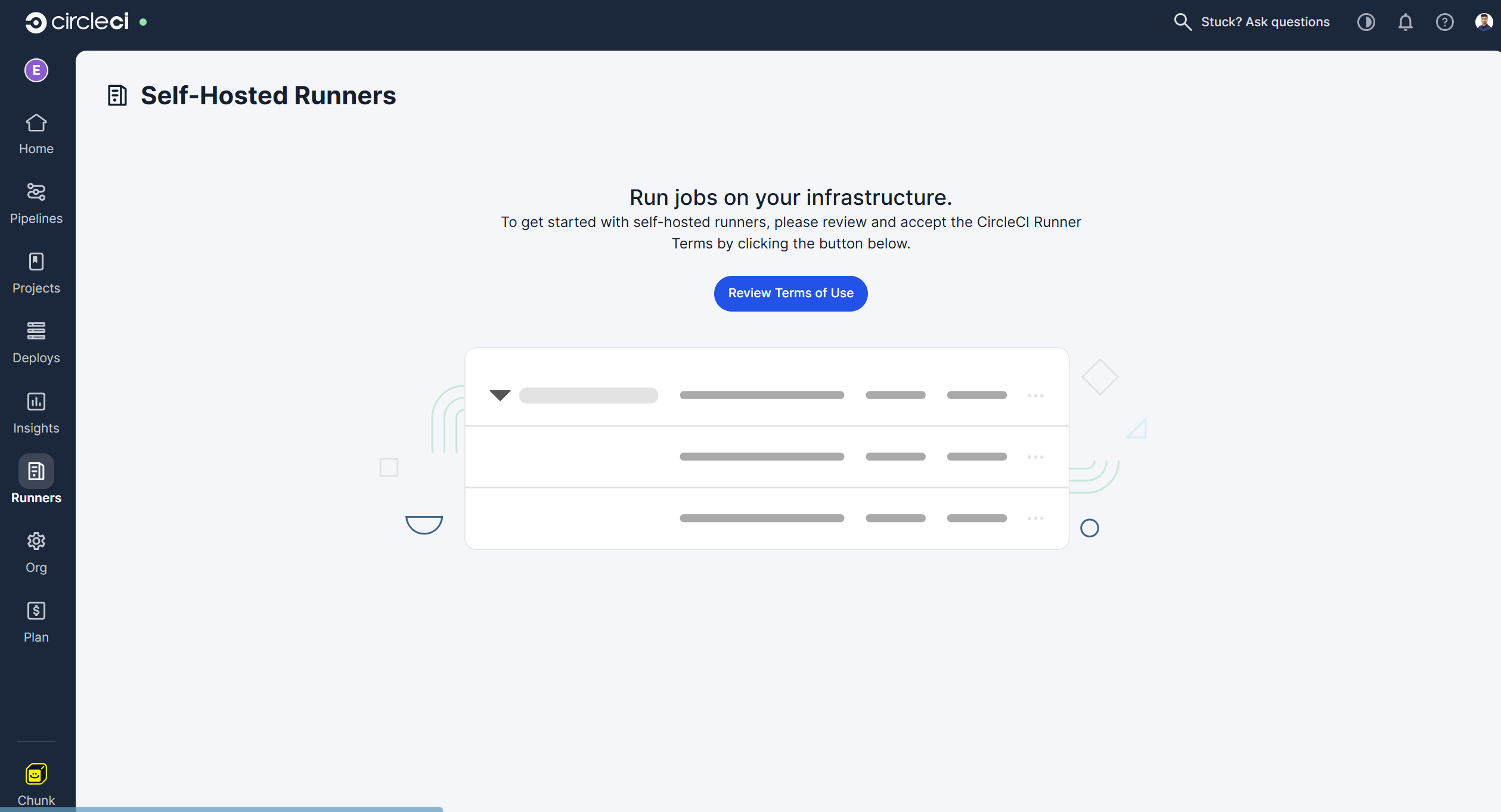Open Pipelines from the sidebar

[x=36, y=204]
